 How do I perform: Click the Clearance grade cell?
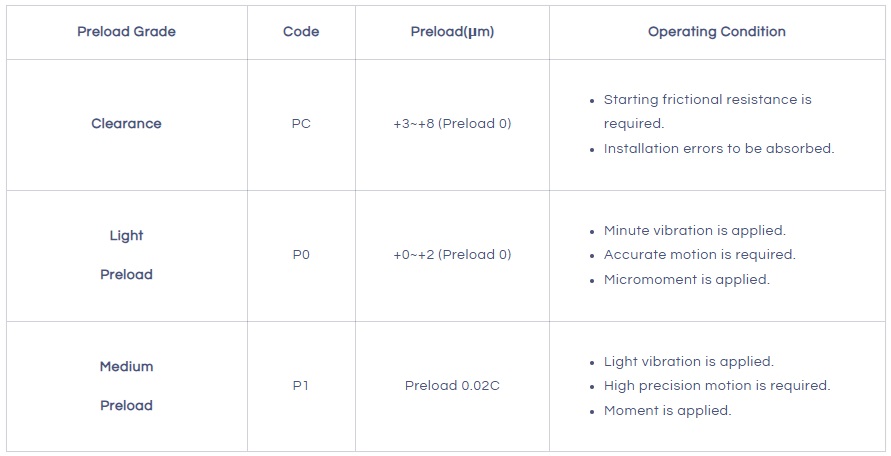pos(126,124)
